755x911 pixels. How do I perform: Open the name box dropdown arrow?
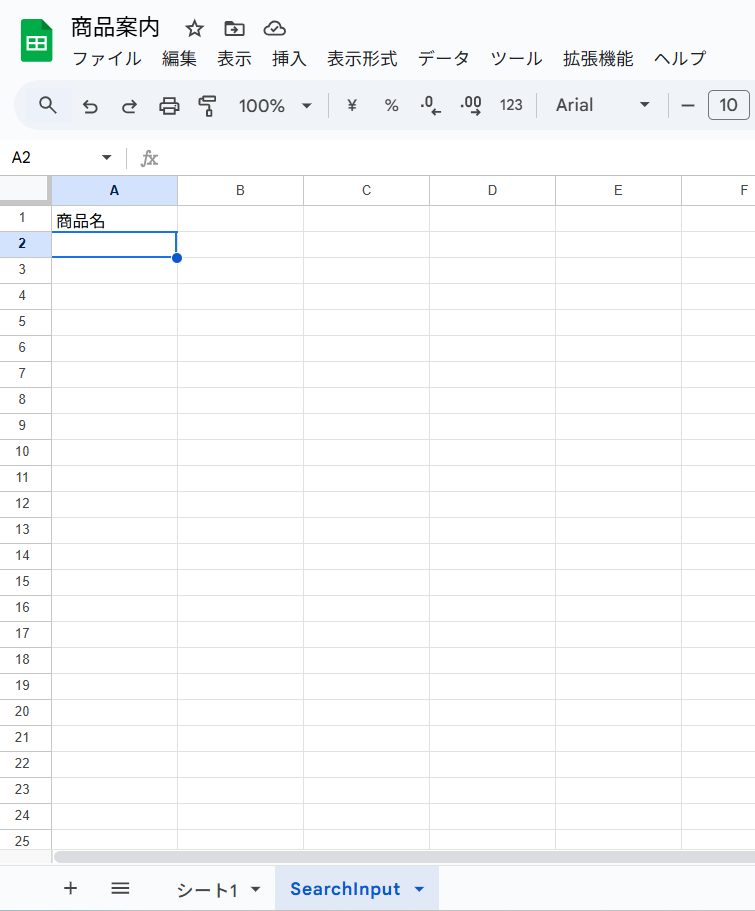click(x=106, y=157)
